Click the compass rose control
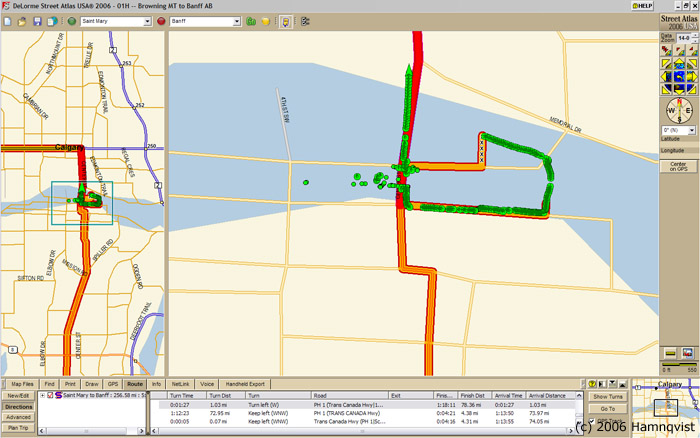This screenshot has height=438, width=700. point(679,110)
